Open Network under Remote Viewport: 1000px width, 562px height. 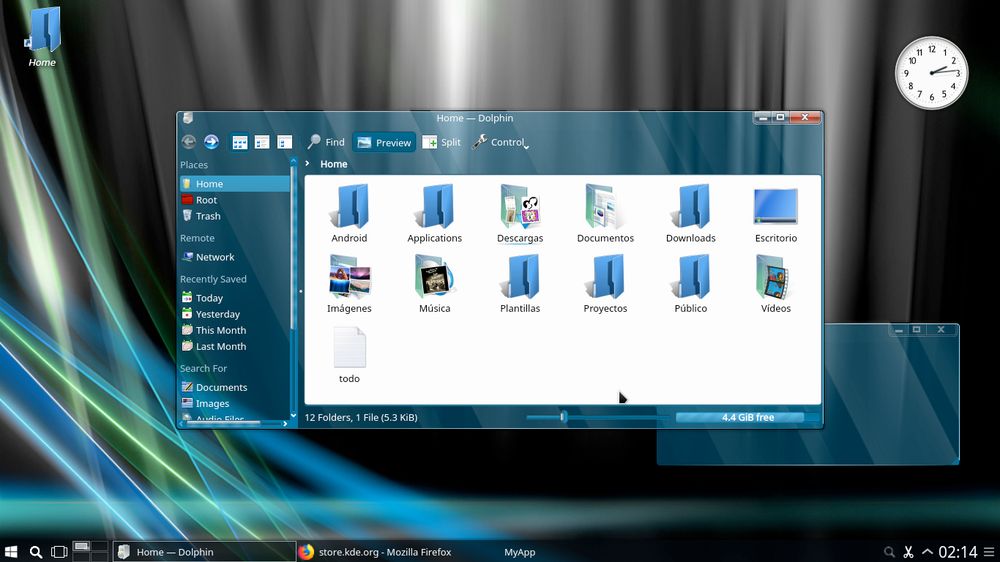(x=234, y=257)
